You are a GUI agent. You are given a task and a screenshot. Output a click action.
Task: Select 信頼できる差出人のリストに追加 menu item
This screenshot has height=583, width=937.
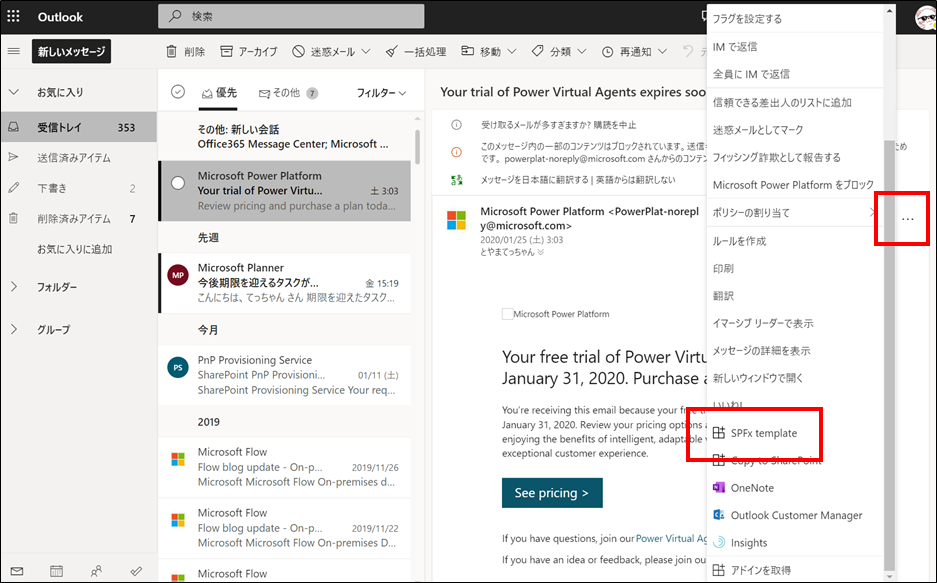click(795, 103)
